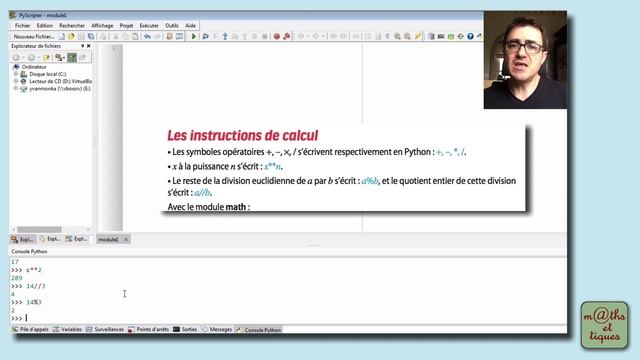This screenshot has width=640, height=360.
Task: Click the Zoom In magnifier icon
Action: tap(397, 36)
